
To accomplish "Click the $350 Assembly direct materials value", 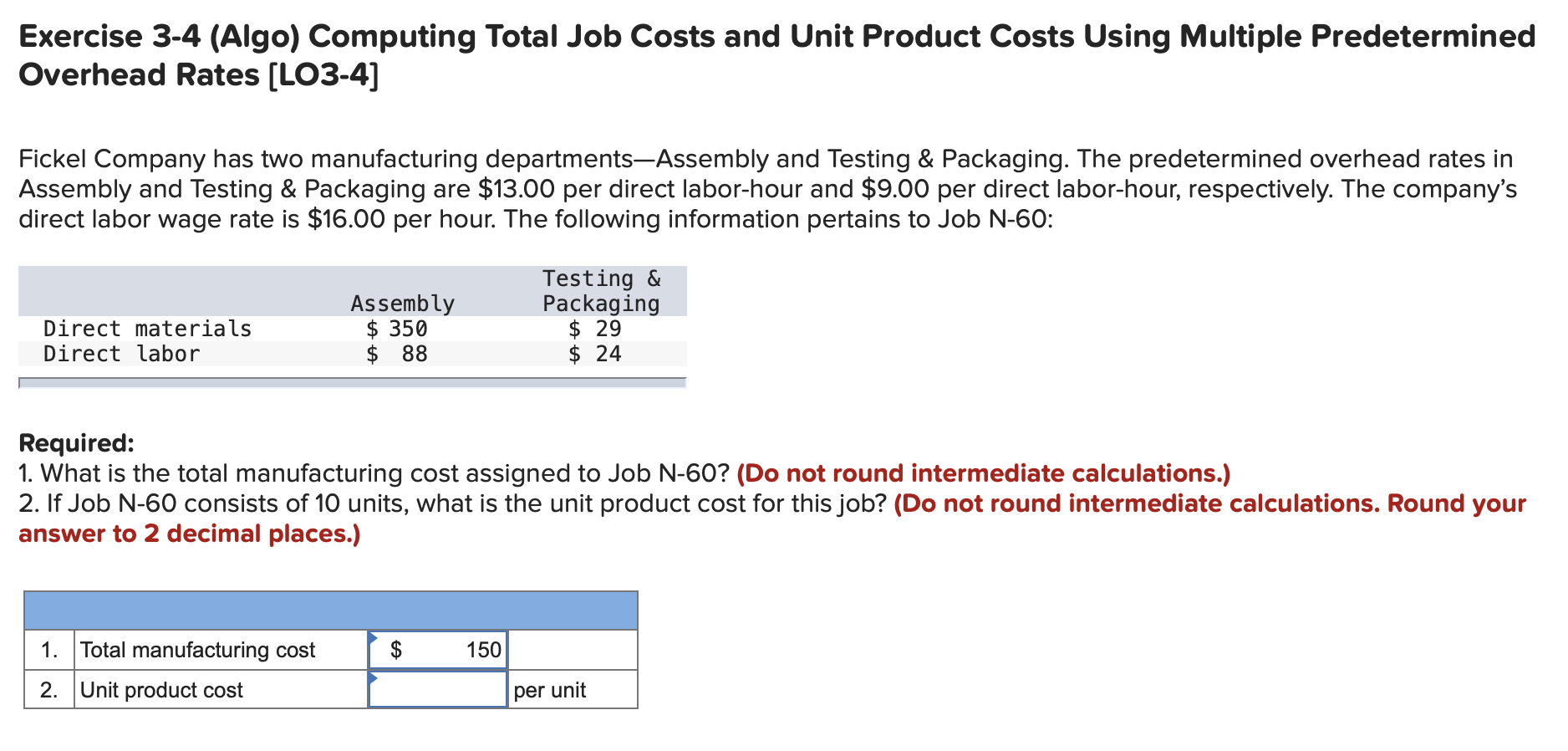I will (x=399, y=328).
